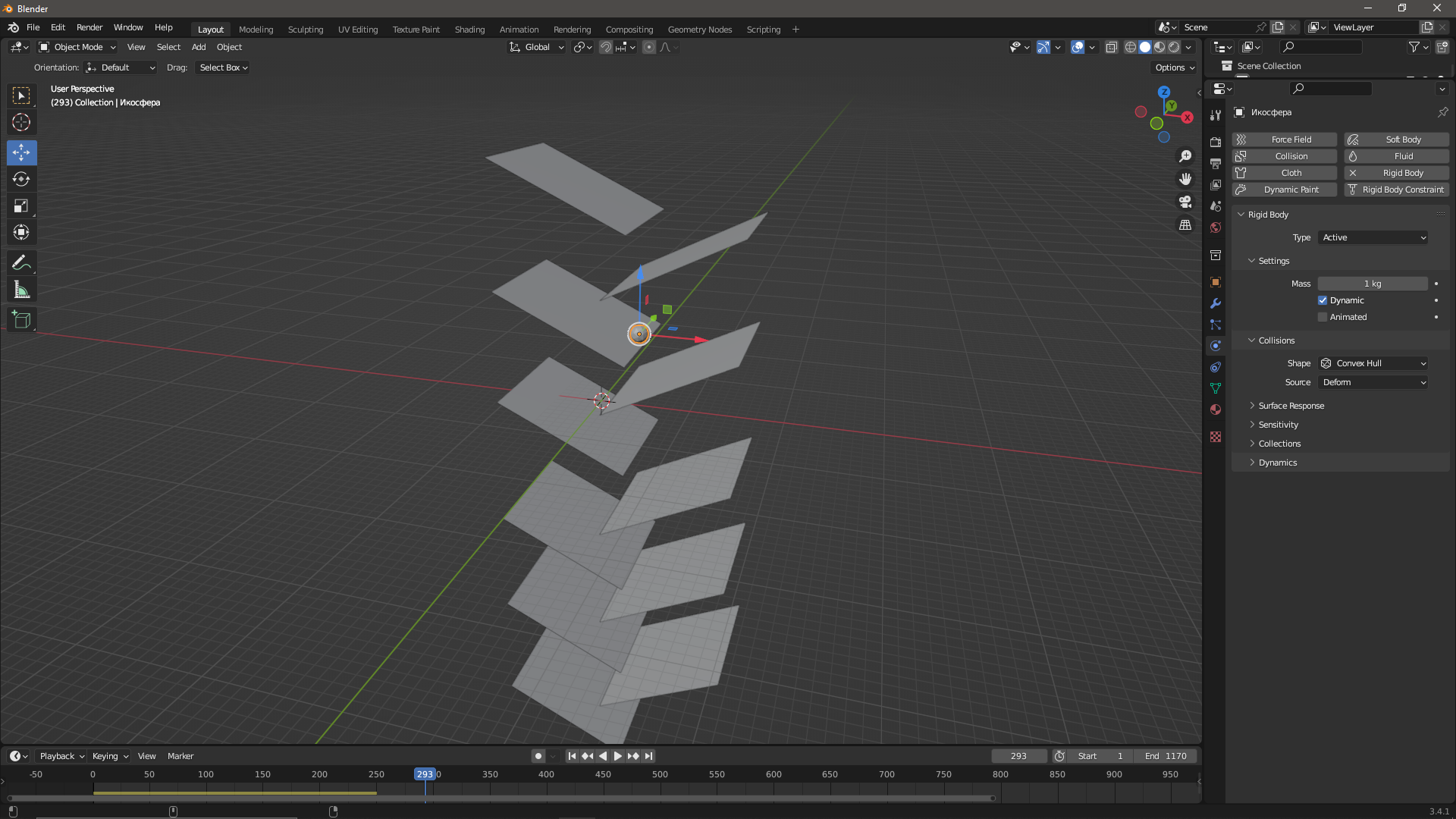The height and width of the screenshot is (819, 1456).
Task: Open Modifier properties wrench tab
Action: (x=1216, y=303)
